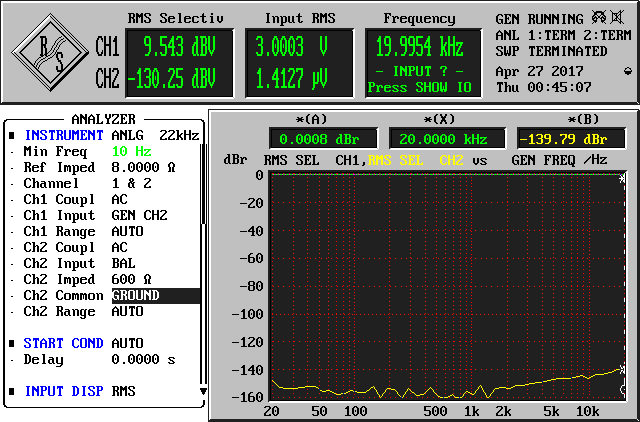Click the Rohde & Schwarz logo
Screen dimensions: 640x422
(x=50, y=52)
